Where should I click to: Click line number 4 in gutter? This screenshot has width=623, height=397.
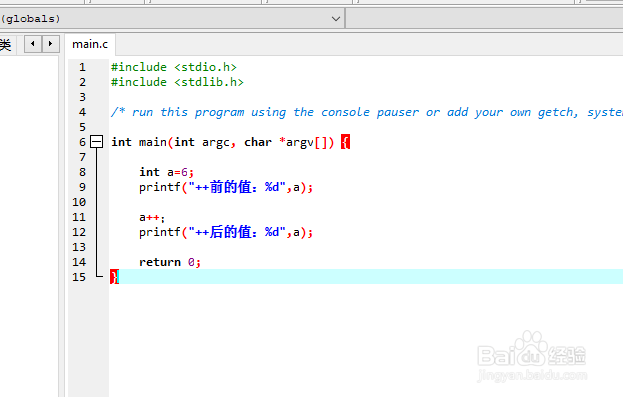click(x=82, y=112)
